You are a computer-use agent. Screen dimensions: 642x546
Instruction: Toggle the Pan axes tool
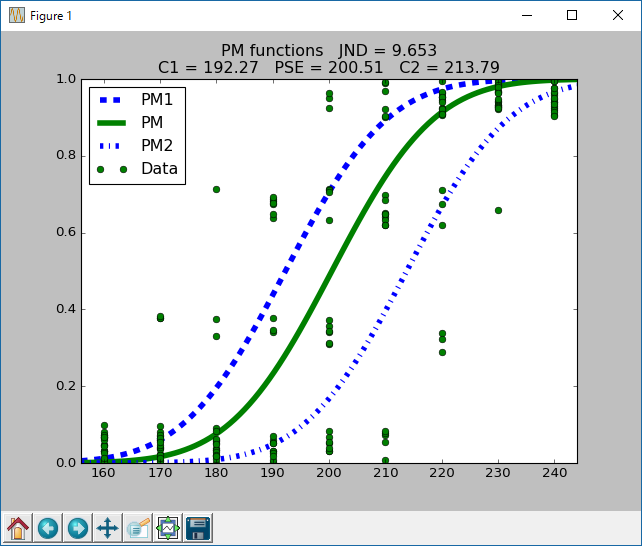[107, 527]
